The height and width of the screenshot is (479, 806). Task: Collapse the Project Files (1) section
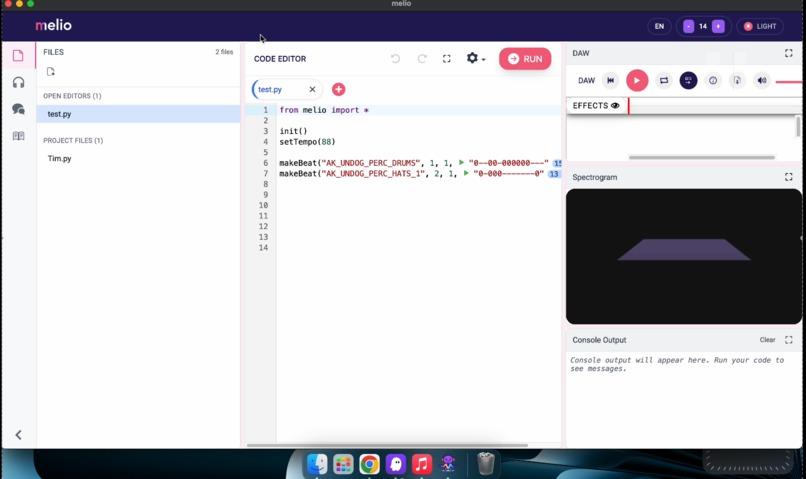pyautogui.click(x=73, y=140)
